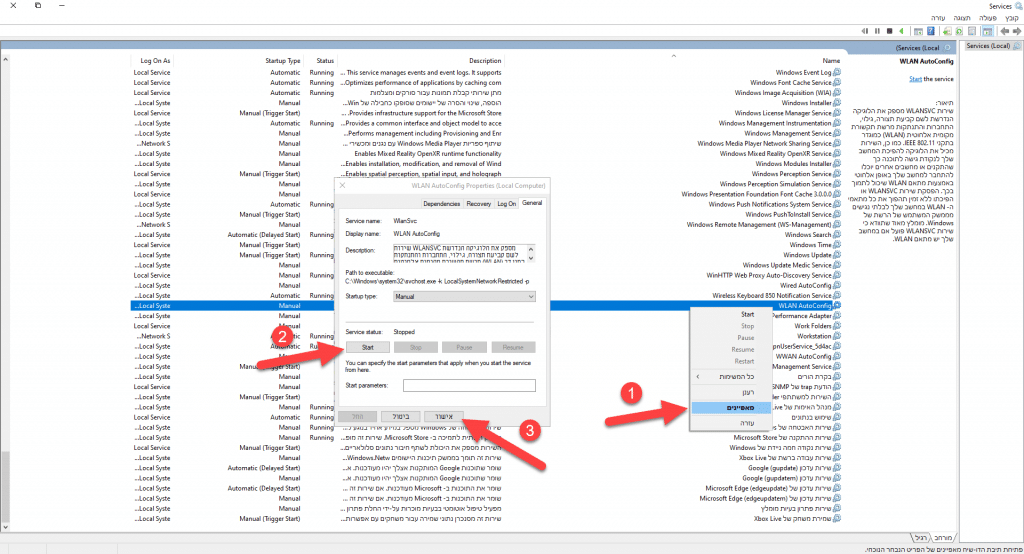1024x554 pixels.
Task: Click the green Start Service toolbar icon
Action: pos(901,31)
